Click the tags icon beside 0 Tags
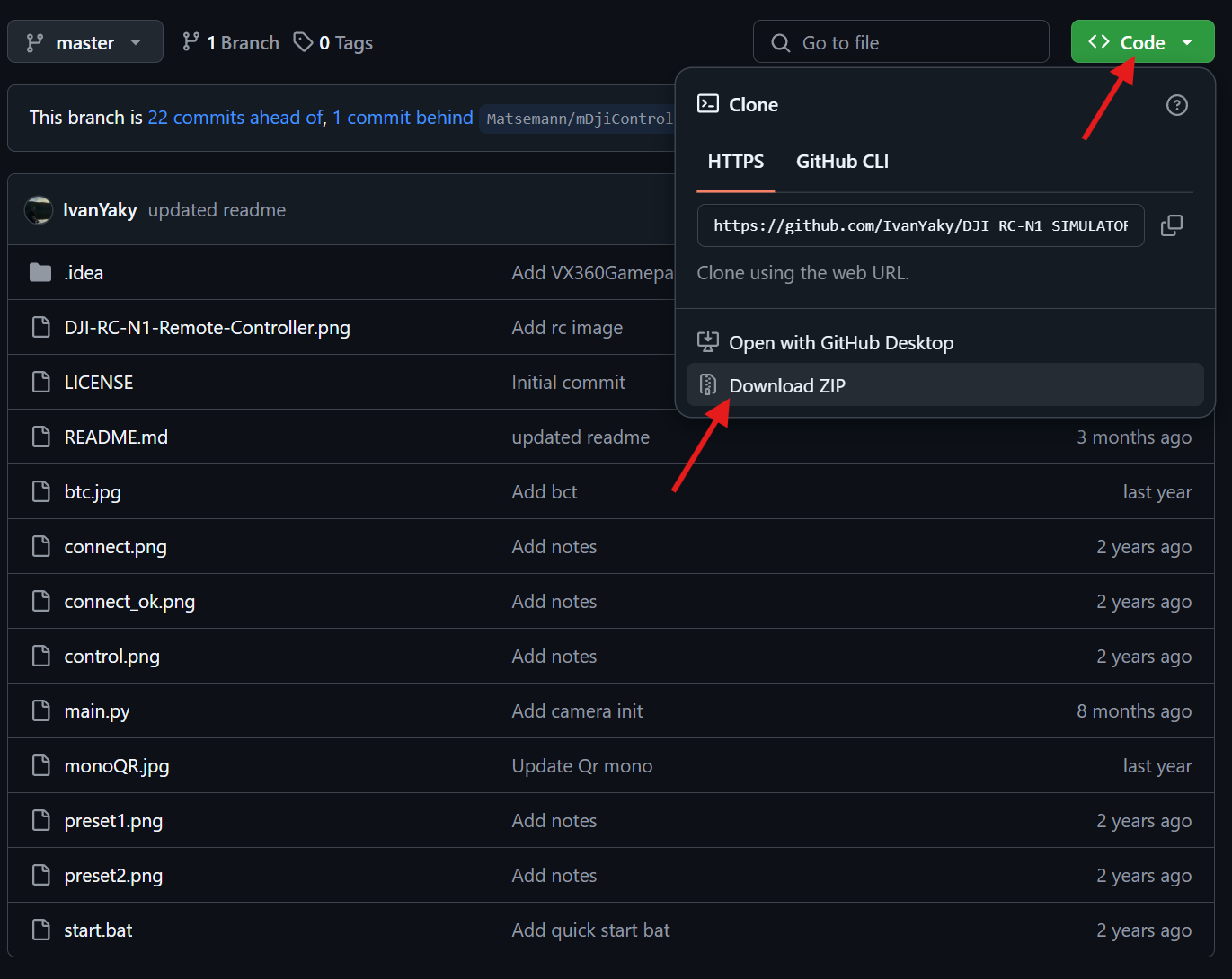This screenshot has height=979, width=1232. 304,42
